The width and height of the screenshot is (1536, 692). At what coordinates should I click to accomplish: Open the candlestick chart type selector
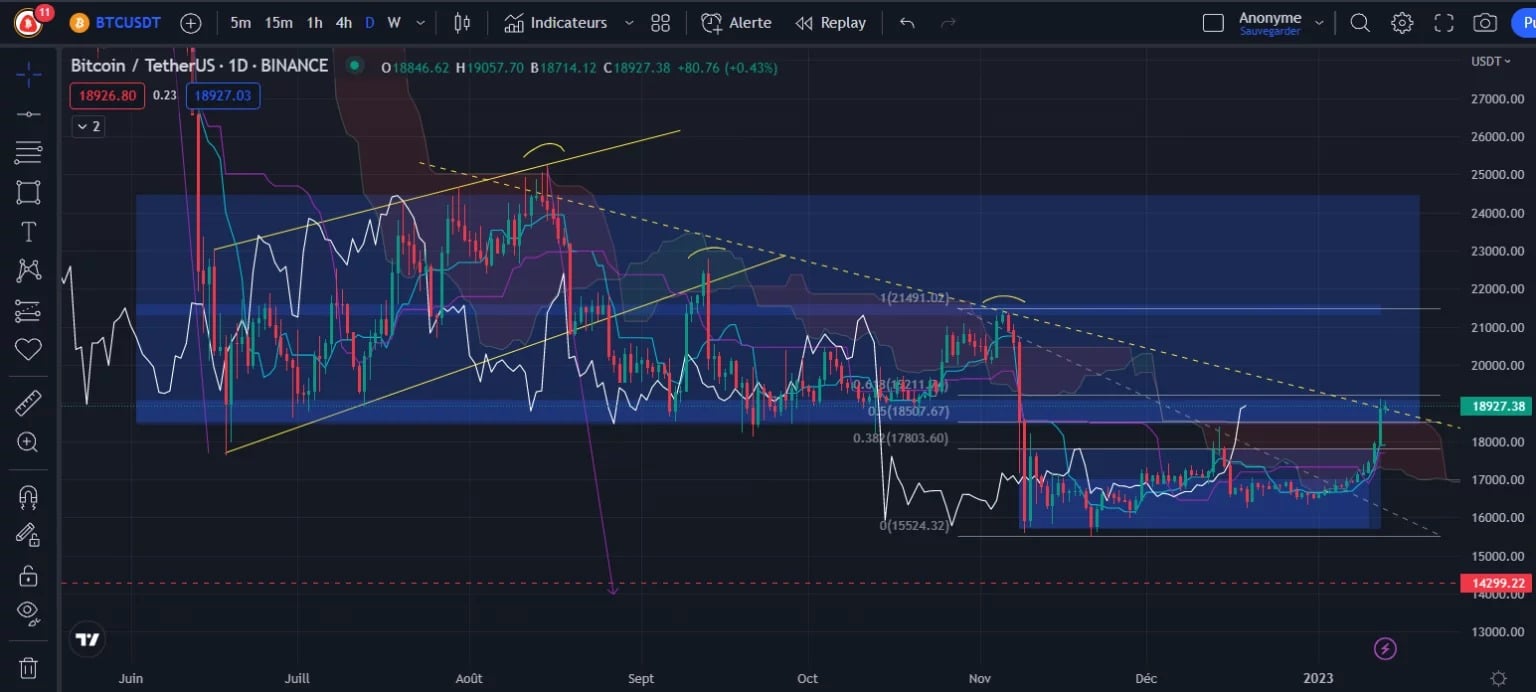pyautogui.click(x=462, y=23)
